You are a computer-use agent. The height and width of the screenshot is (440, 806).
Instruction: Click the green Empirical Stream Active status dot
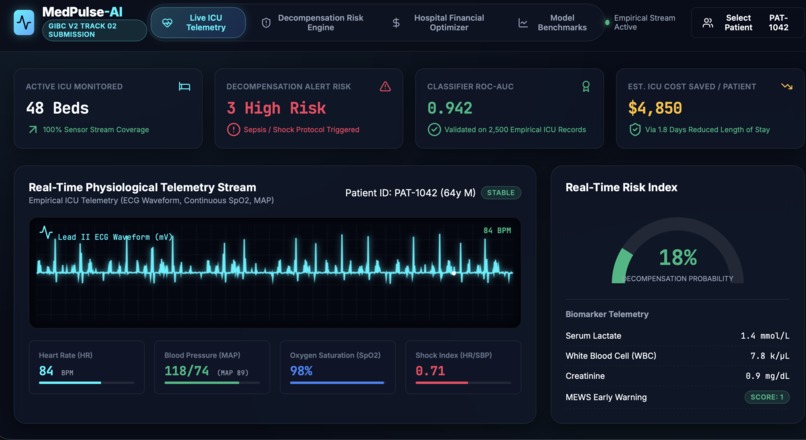(x=607, y=23)
